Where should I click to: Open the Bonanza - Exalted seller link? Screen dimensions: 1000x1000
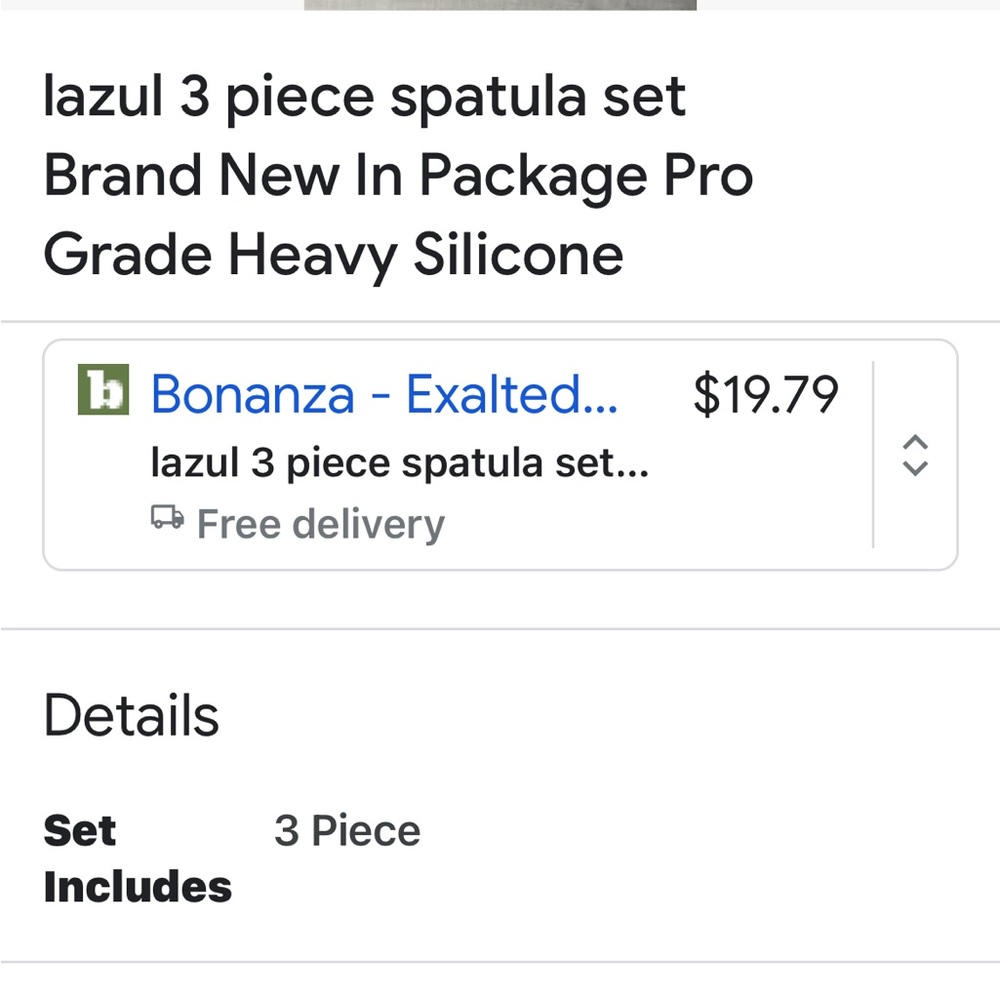pyautogui.click(x=383, y=394)
